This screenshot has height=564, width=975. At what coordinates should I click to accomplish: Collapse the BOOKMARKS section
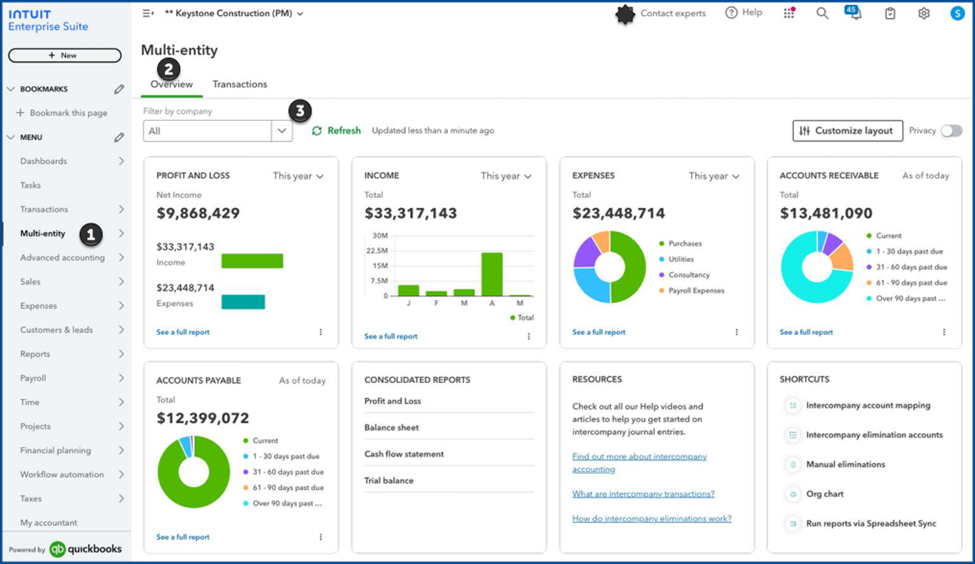click(11, 89)
